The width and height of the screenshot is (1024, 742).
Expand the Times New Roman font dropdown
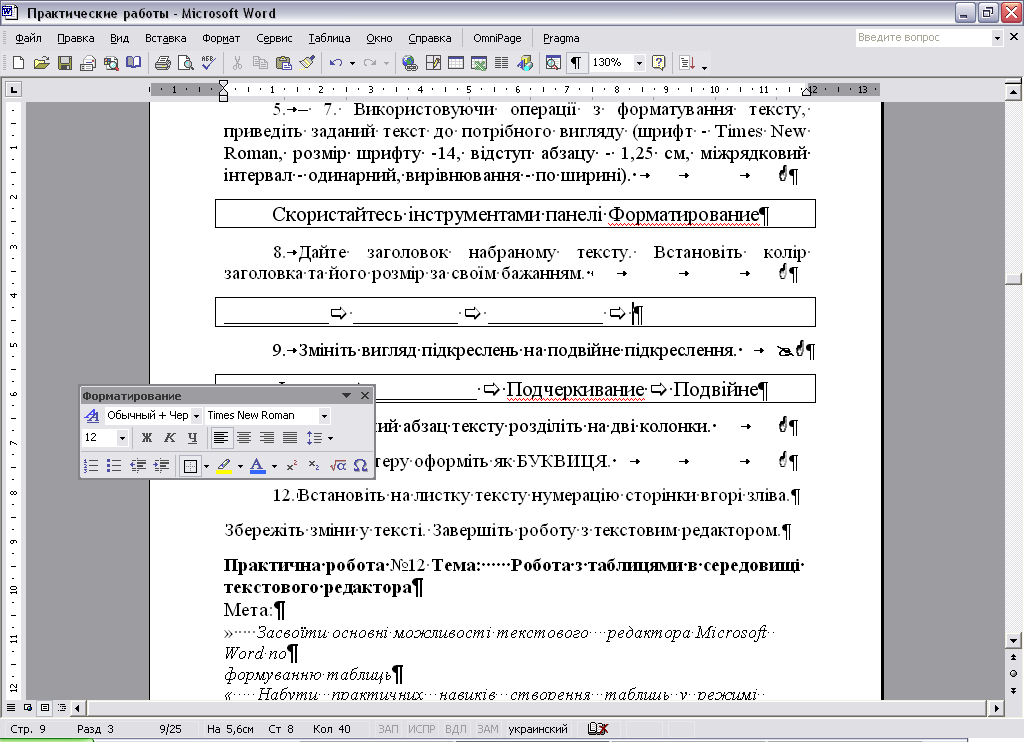324,415
